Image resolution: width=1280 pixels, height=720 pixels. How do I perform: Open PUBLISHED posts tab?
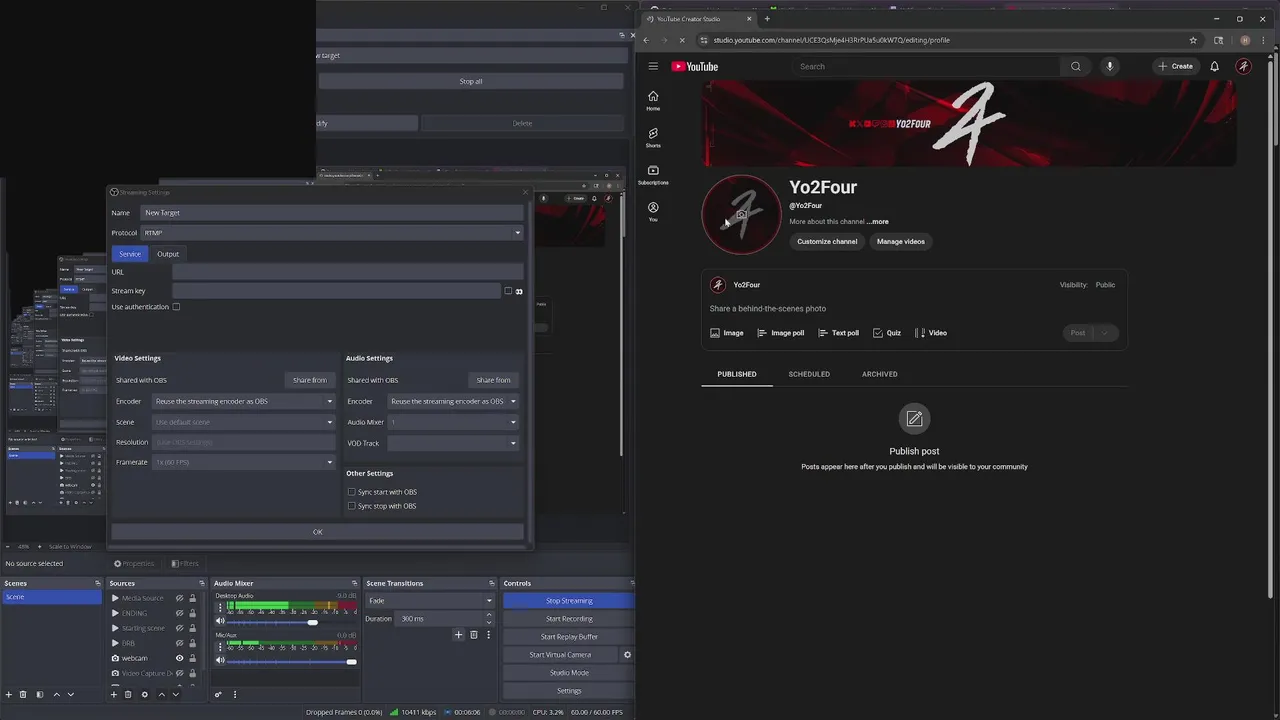[x=737, y=374]
